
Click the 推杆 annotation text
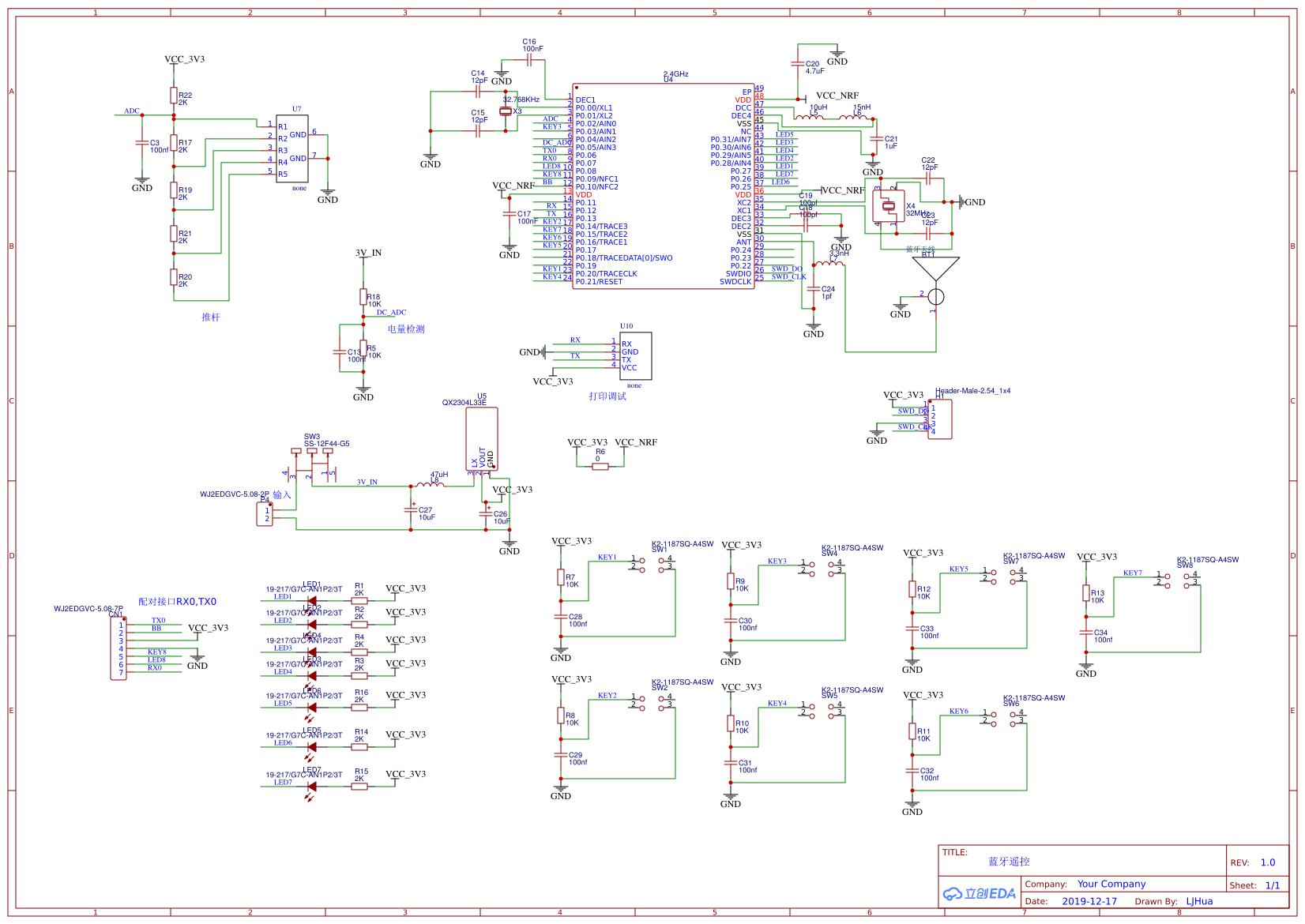pyautogui.click(x=211, y=317)
